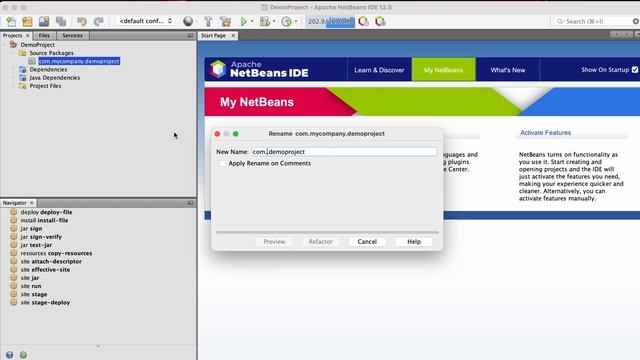The width and height of the screenshot is (640, 360).
Task: Close the Navigator tab
Action: point(31,203)
